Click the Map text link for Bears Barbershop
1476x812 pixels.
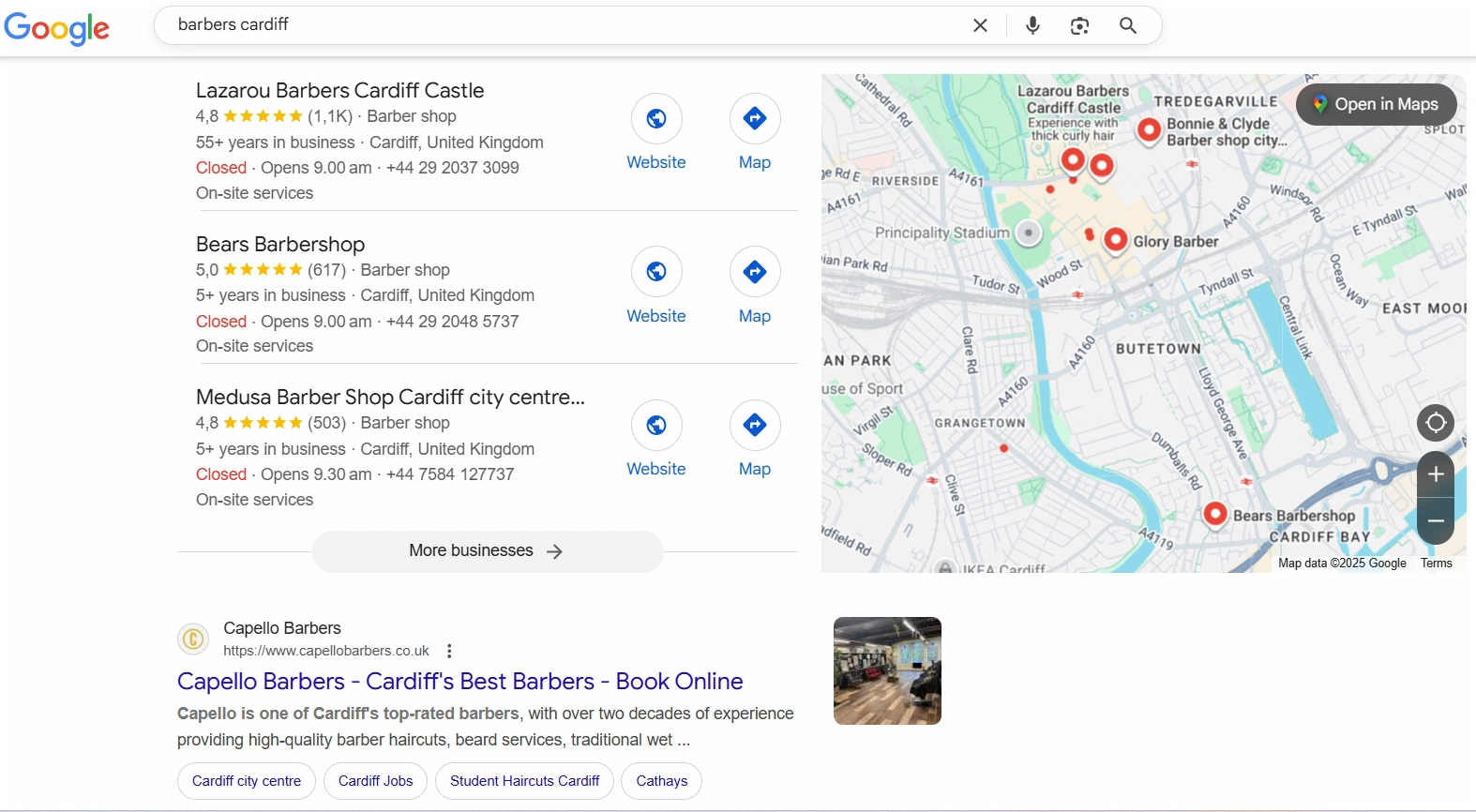pyautogui.click(x=755, y=316)
